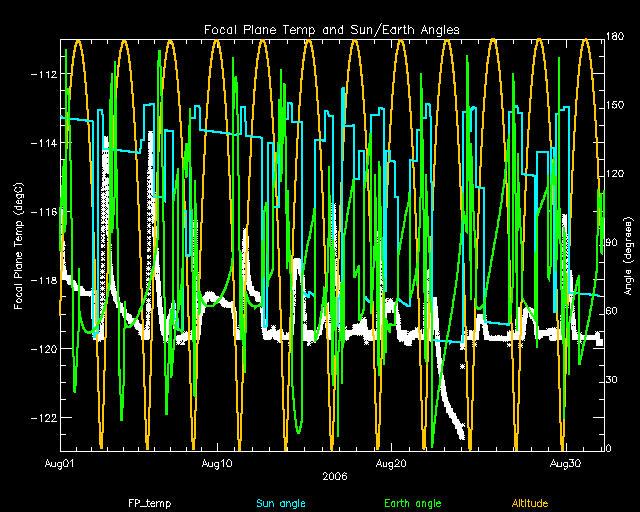
Task: Select the -116 tick on left axis
Action: [43, 212]
